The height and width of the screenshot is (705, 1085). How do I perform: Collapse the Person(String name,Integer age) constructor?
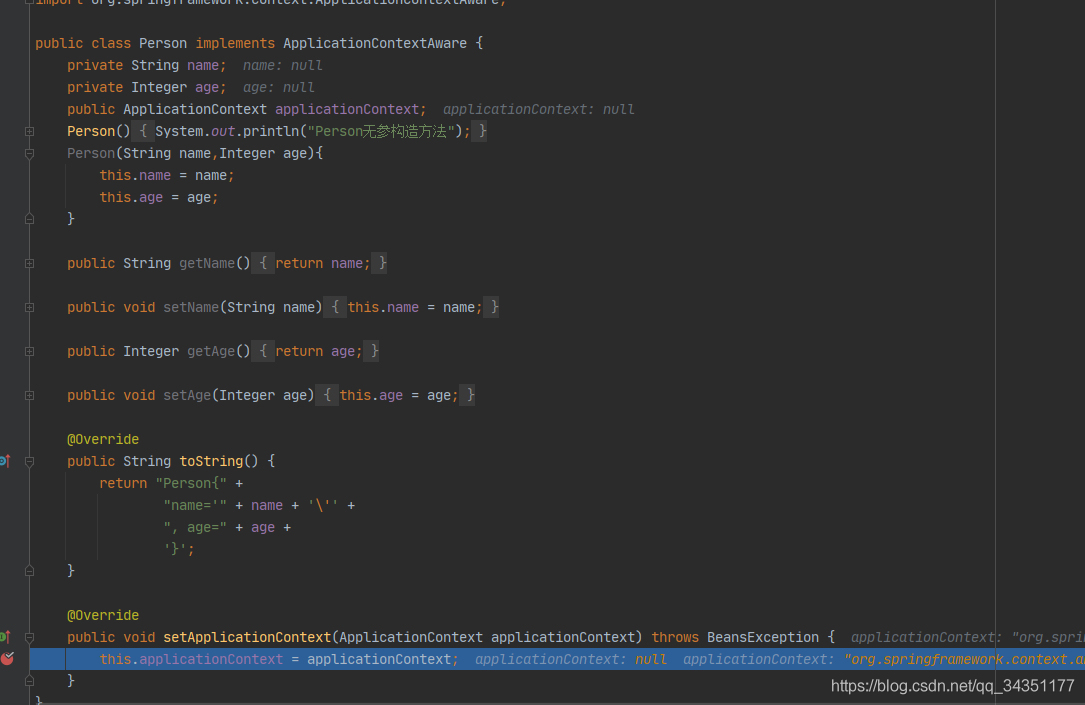pyautogui.click(x=29, y=154)
